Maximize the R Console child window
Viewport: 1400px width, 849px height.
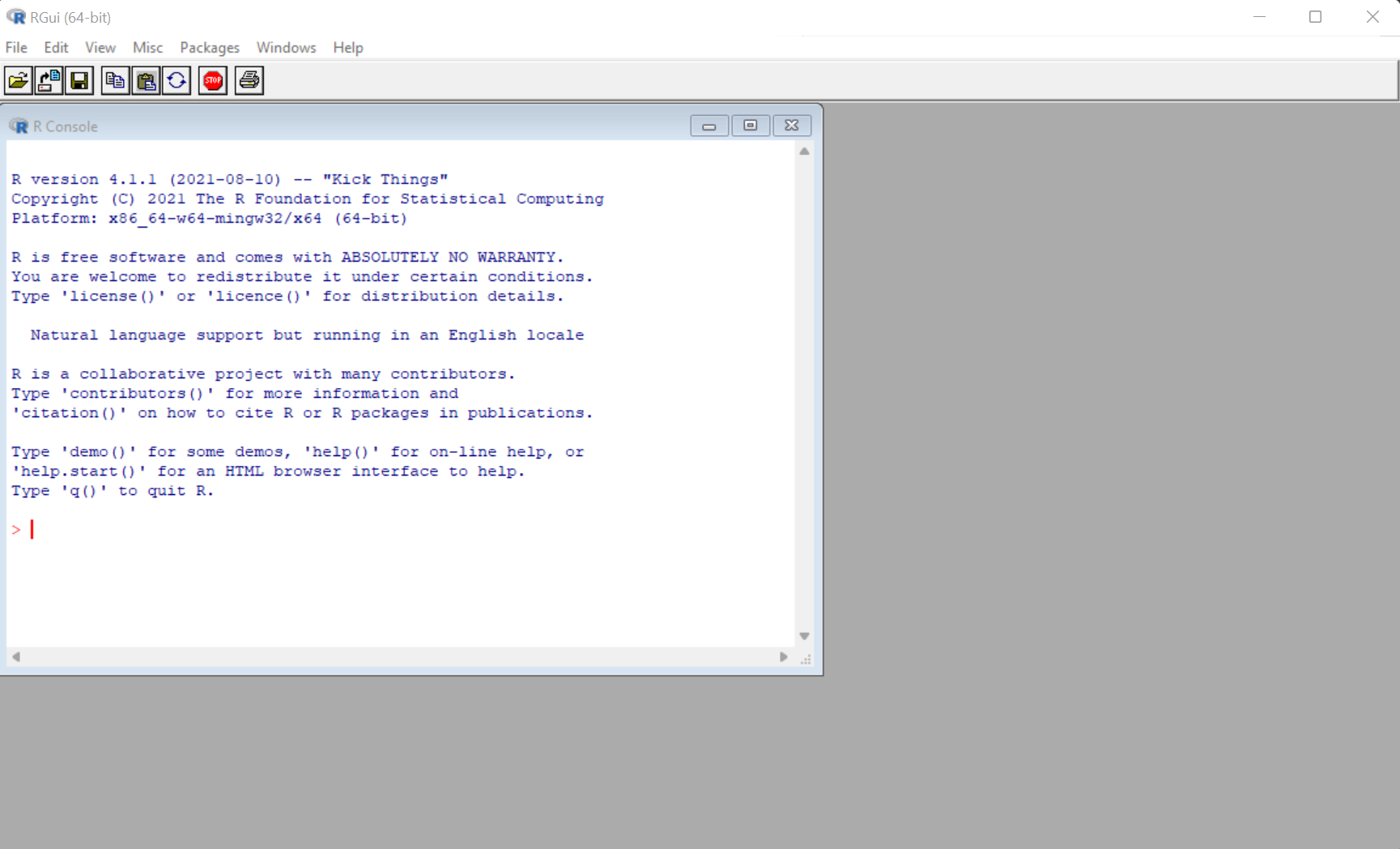pos(751,126)
